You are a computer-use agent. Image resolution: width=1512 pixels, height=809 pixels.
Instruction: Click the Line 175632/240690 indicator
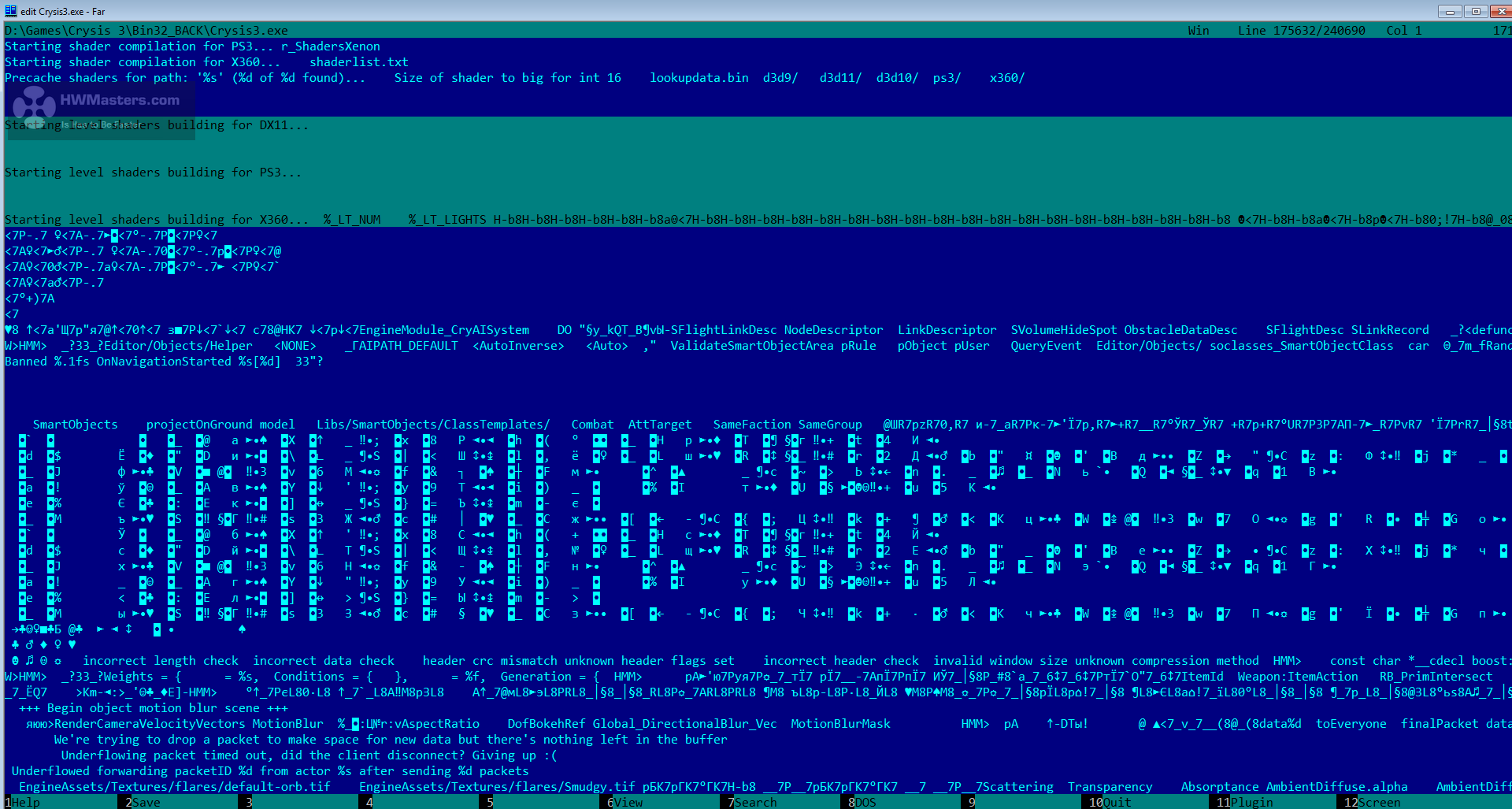coord(1301,31)
